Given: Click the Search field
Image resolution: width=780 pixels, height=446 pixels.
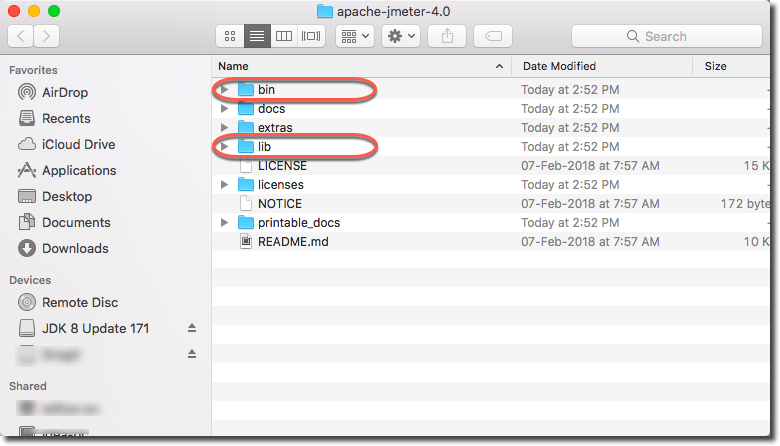Looking at the screenshot, I should (x=666, y=36).
